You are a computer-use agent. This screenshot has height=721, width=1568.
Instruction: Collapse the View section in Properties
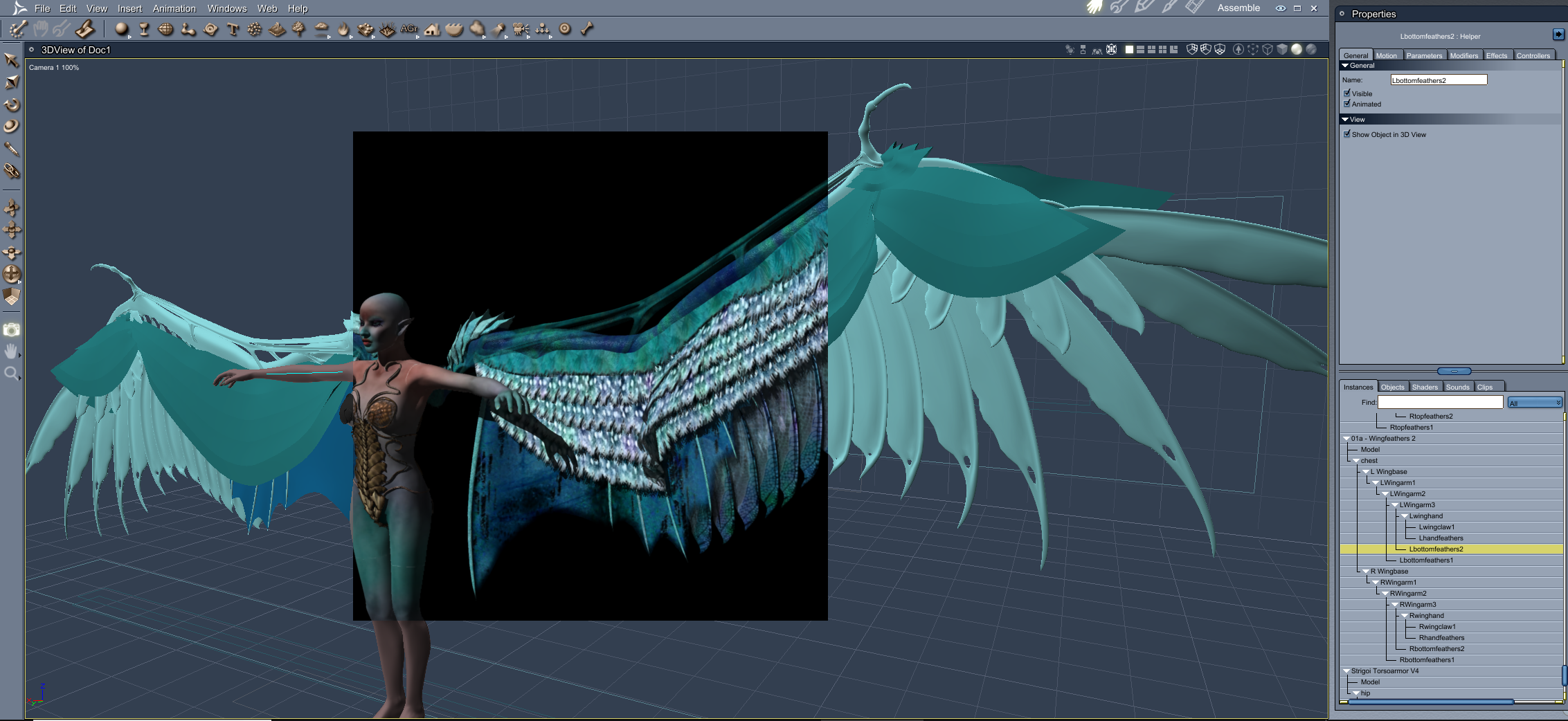click(x=1345, y=120)
